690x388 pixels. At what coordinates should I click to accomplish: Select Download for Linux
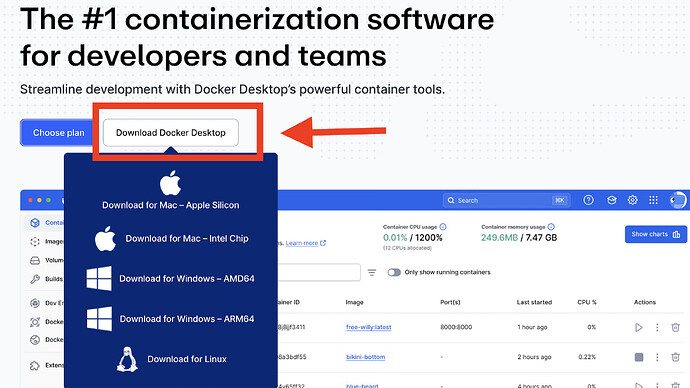(187, 359)
